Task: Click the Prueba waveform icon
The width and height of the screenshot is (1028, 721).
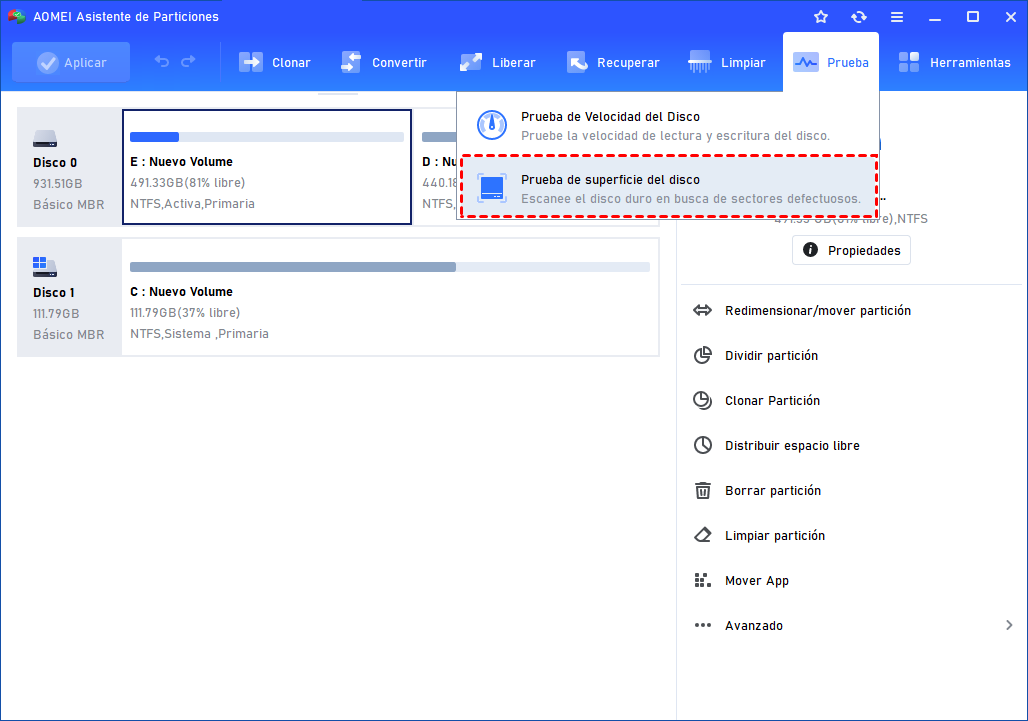Action: click(806, 62)
